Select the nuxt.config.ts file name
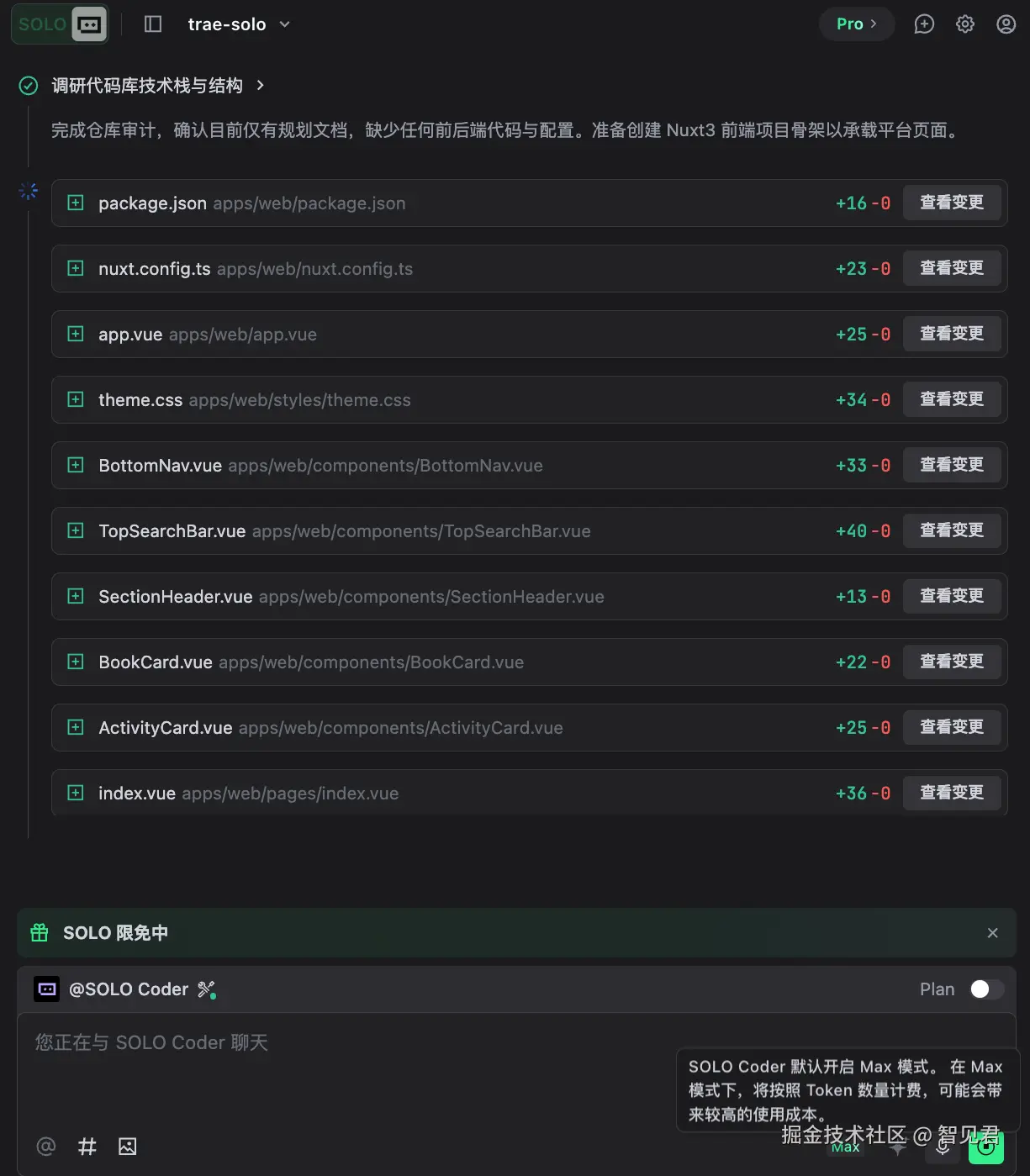The width and height of the screenshot is (1030, 1176). pyautogui.click(x=155, y=269)
